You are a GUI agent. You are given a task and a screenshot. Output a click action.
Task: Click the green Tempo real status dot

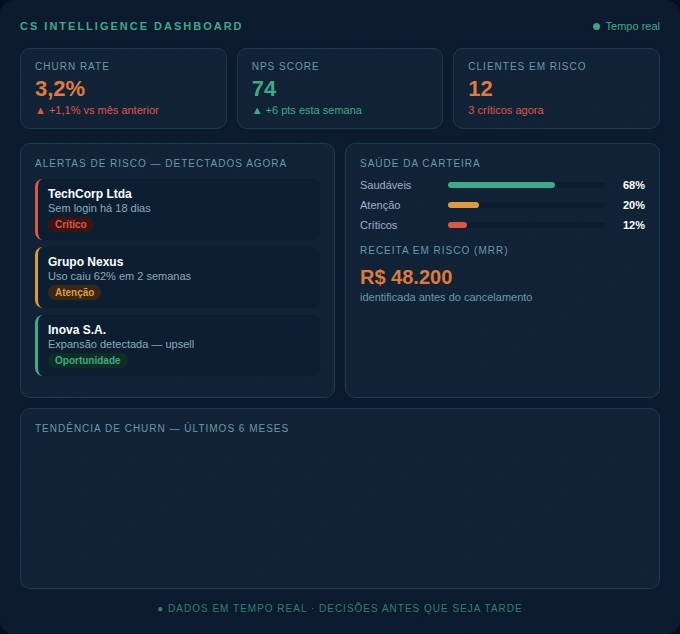tap(597, 27)
